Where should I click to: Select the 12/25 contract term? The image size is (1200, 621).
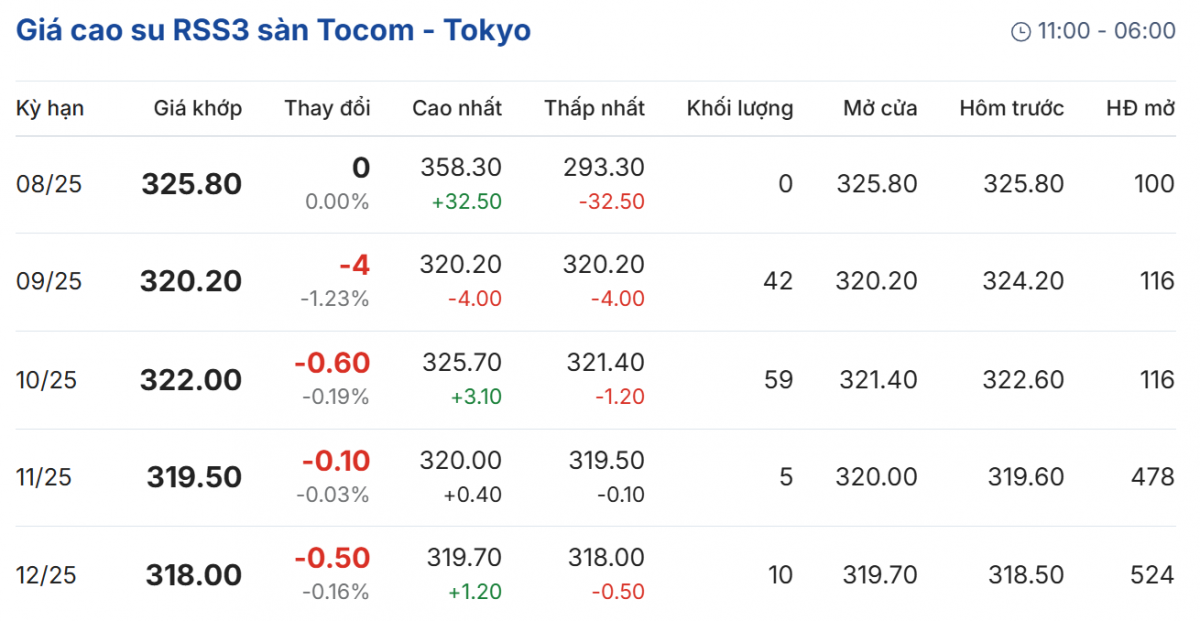tap(49, 575)
